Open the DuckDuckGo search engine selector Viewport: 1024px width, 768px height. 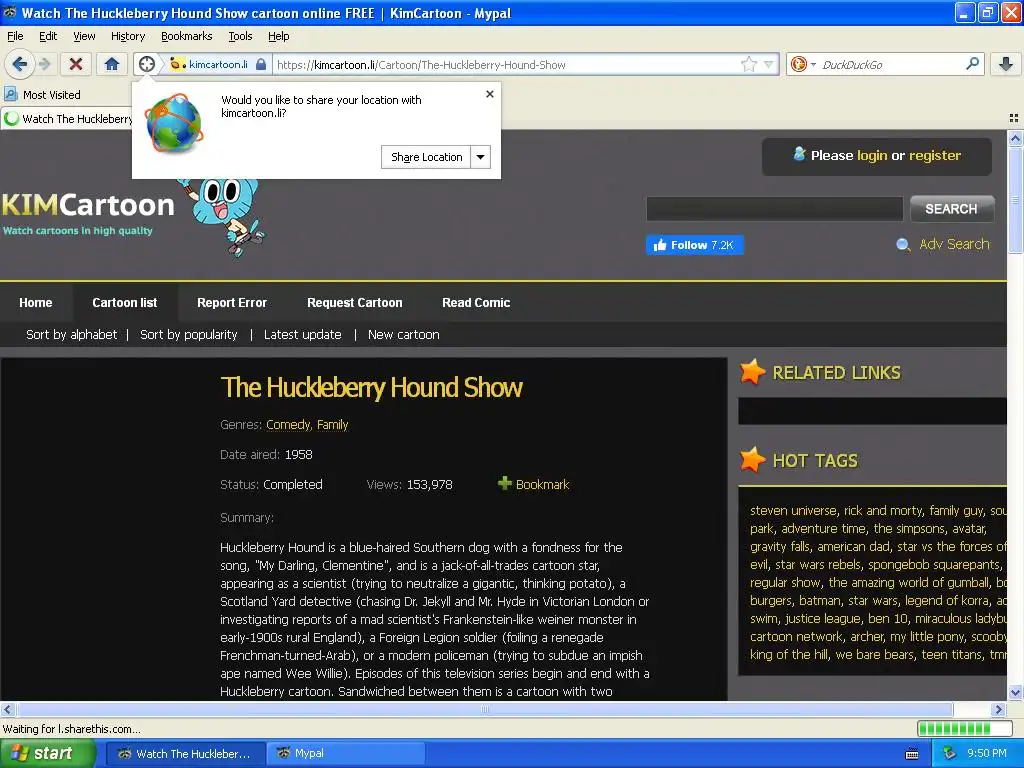click(x=803, y=64)
